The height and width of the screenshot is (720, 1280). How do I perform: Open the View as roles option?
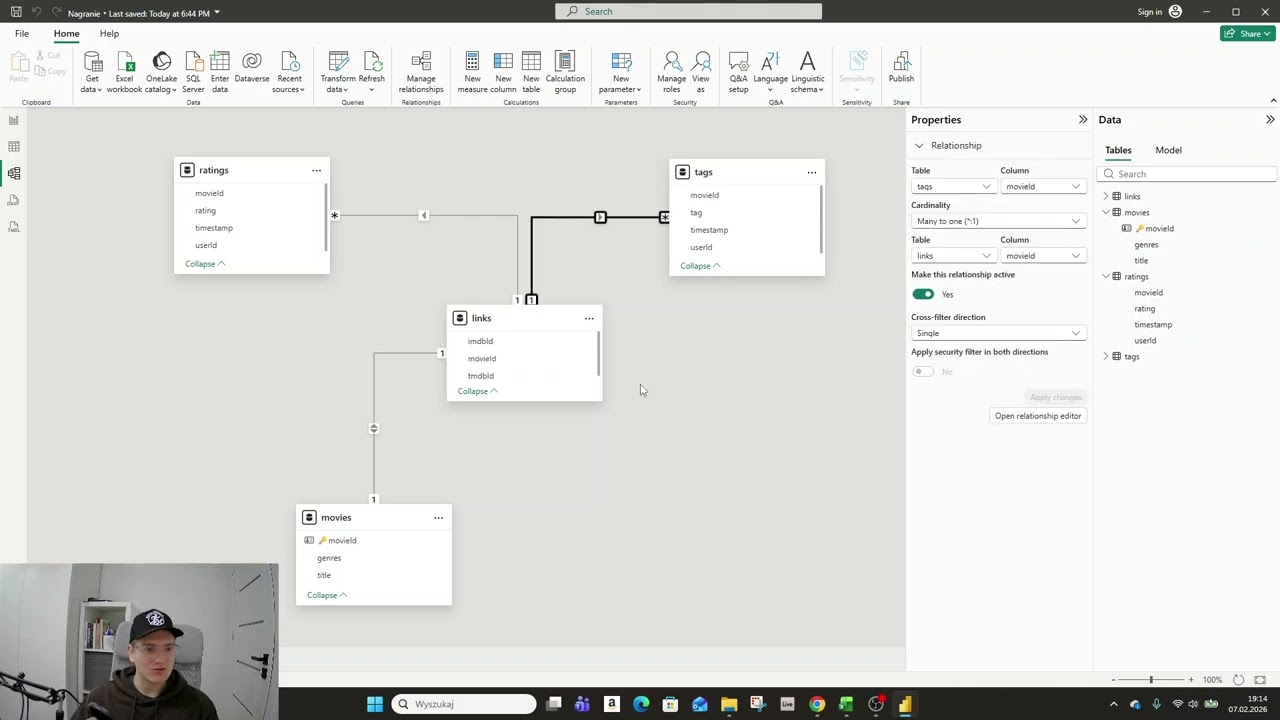pos(701,72)
